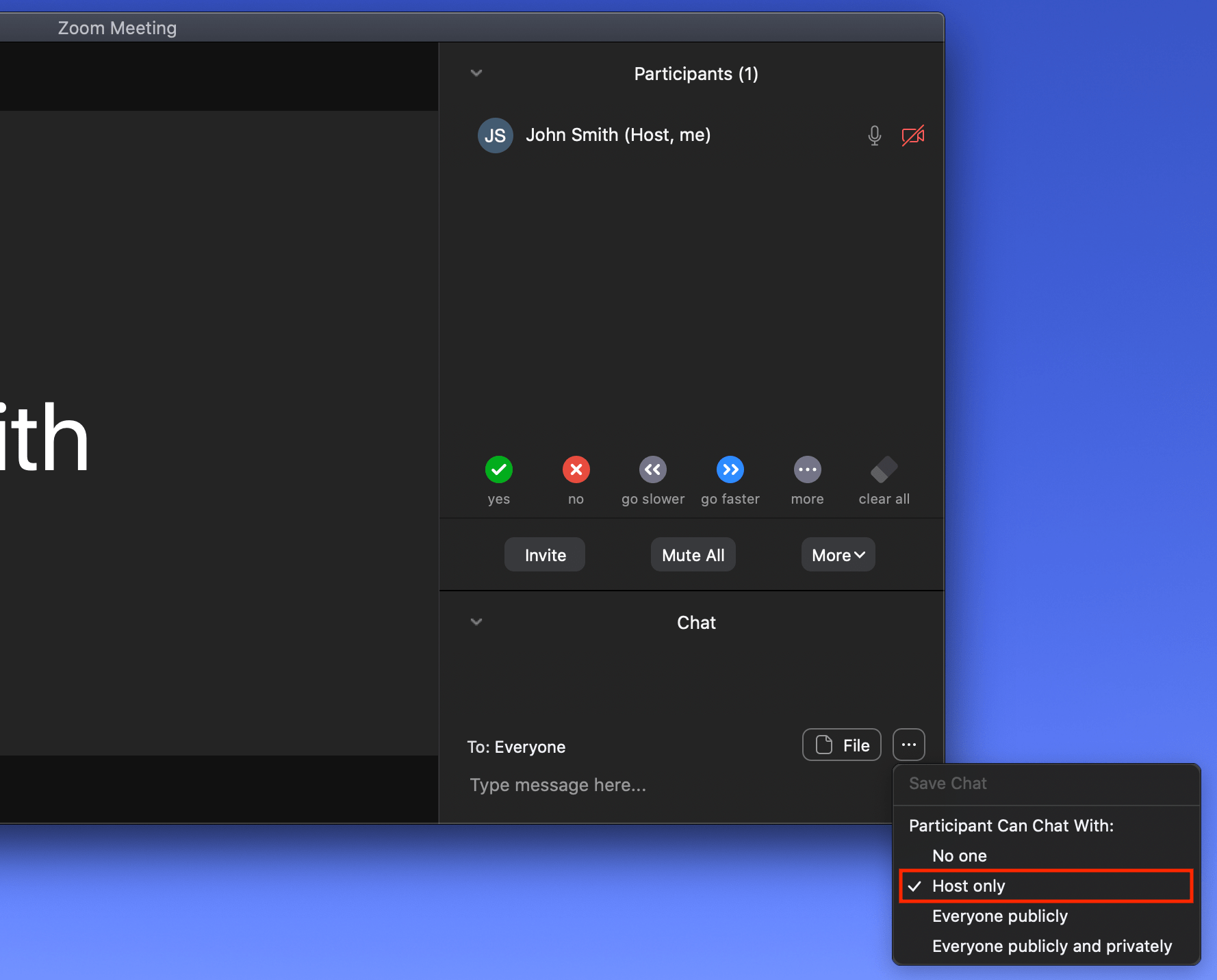1217x980 pixels.
Task: Click the red no reaction icon
Action: 576,469
